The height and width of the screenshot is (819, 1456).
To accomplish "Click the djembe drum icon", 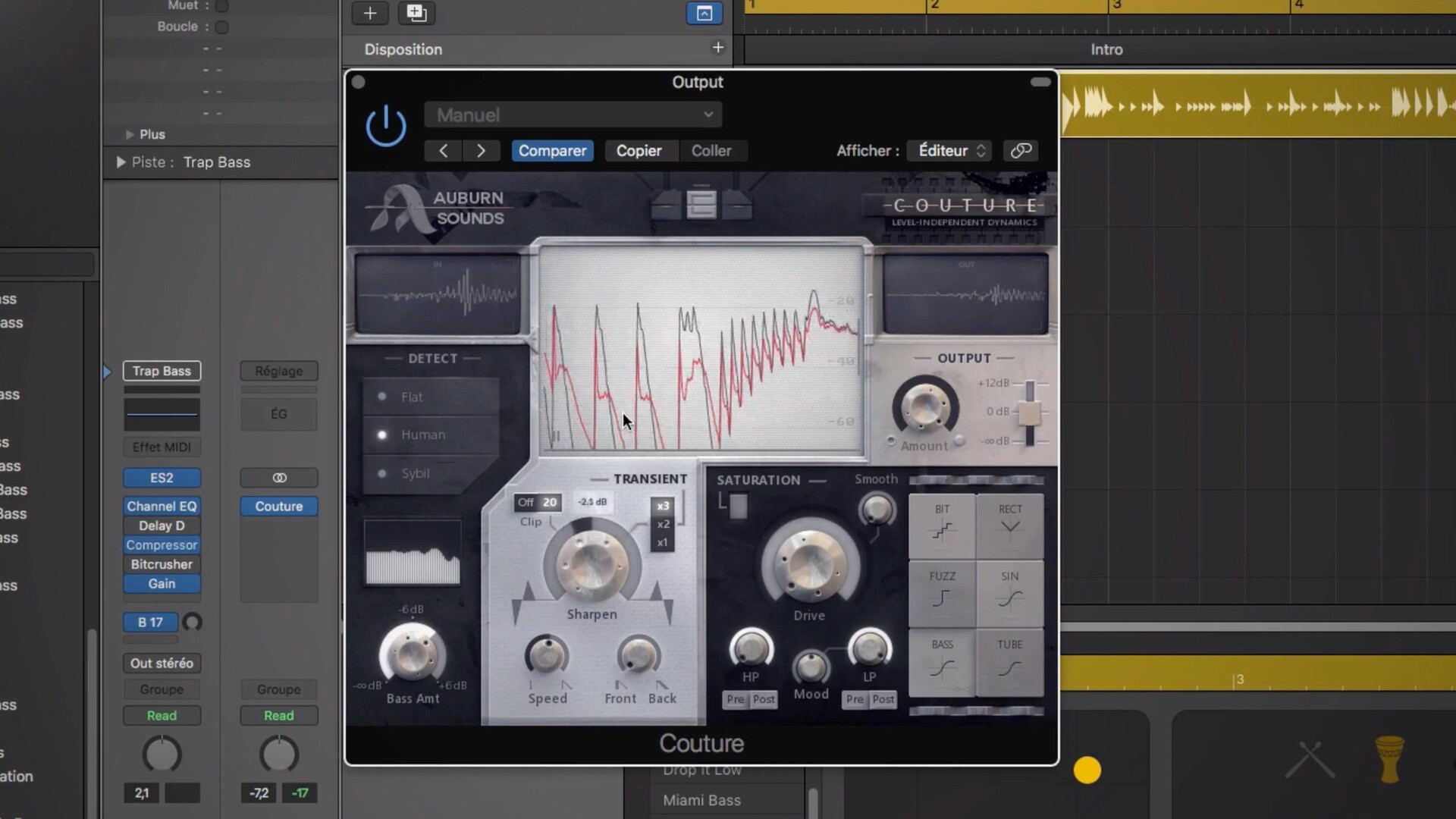I will pos(1389,758).
